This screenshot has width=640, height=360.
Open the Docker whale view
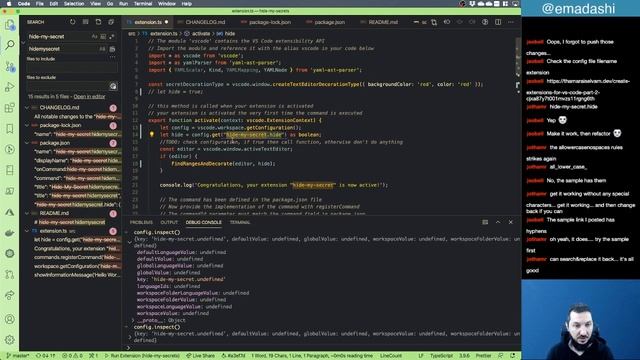[x=10, y=233]
